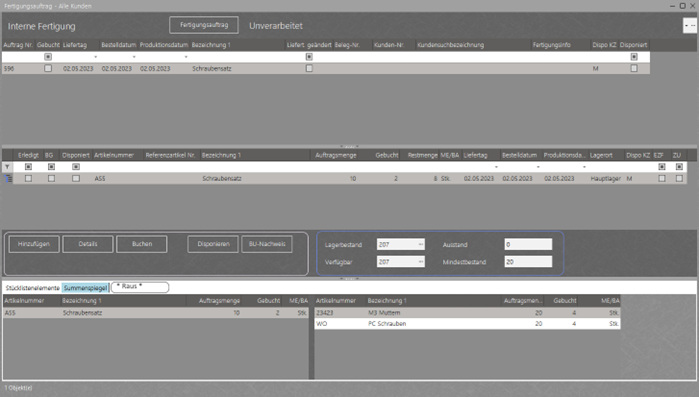Click the Hinzufügen button
Screen dimensions: 699x397
tap(34, 244)
